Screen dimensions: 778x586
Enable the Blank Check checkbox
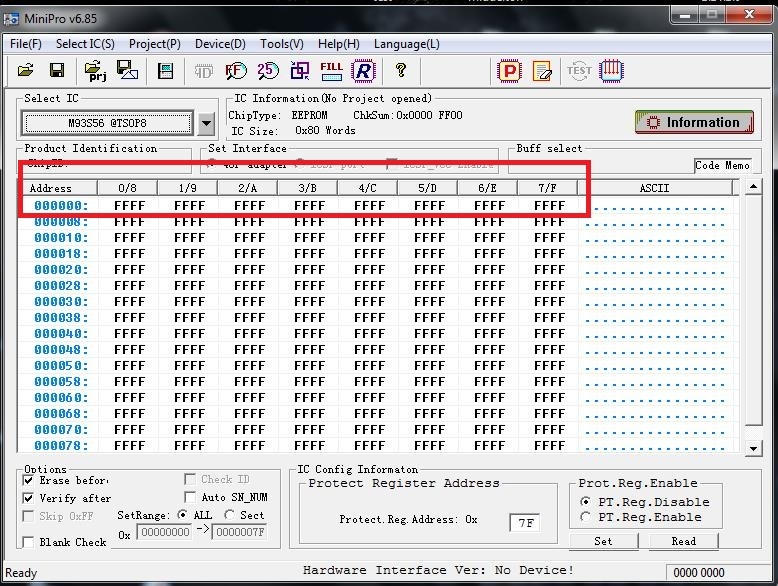pos(29,542)
